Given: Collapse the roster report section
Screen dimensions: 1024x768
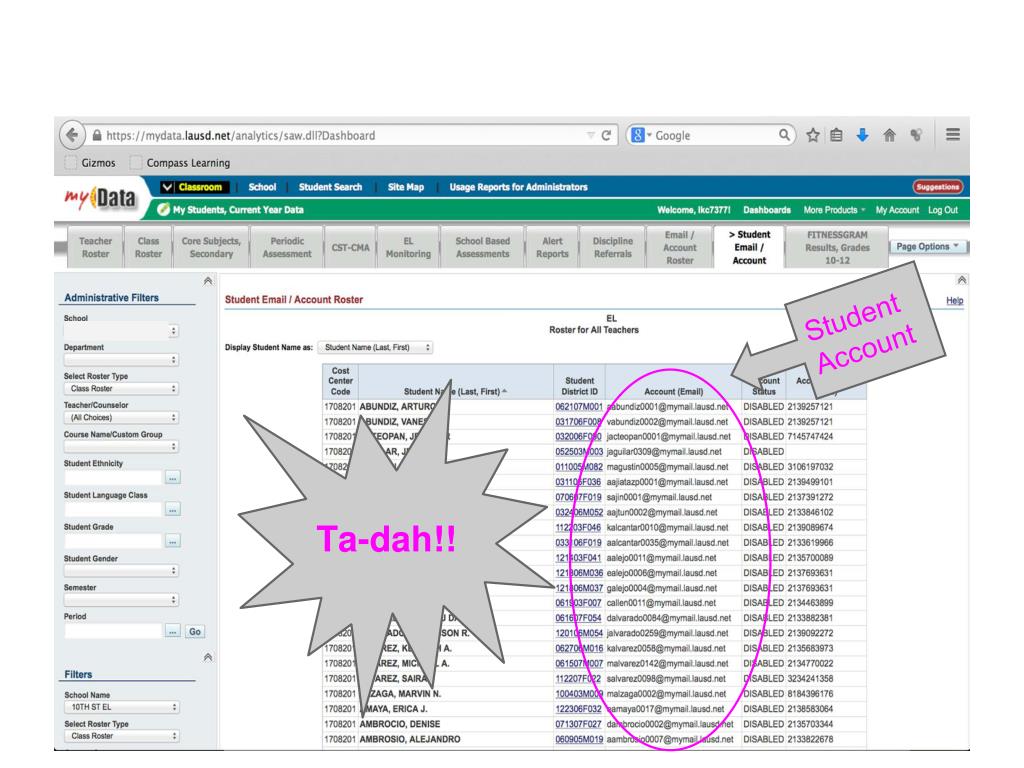Looking at the screenshot, I should tap(961, 280).
